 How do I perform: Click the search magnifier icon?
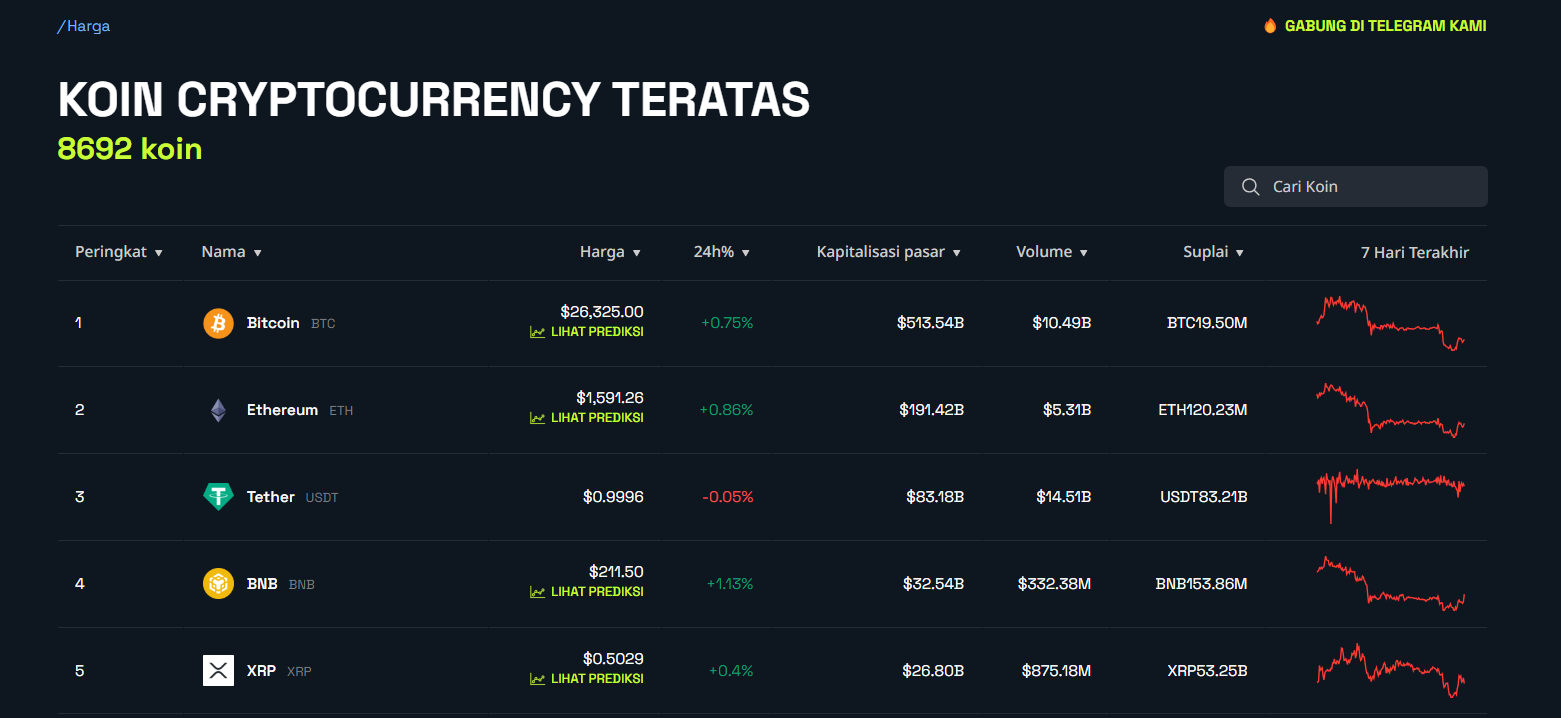[x=1250, y=187]
